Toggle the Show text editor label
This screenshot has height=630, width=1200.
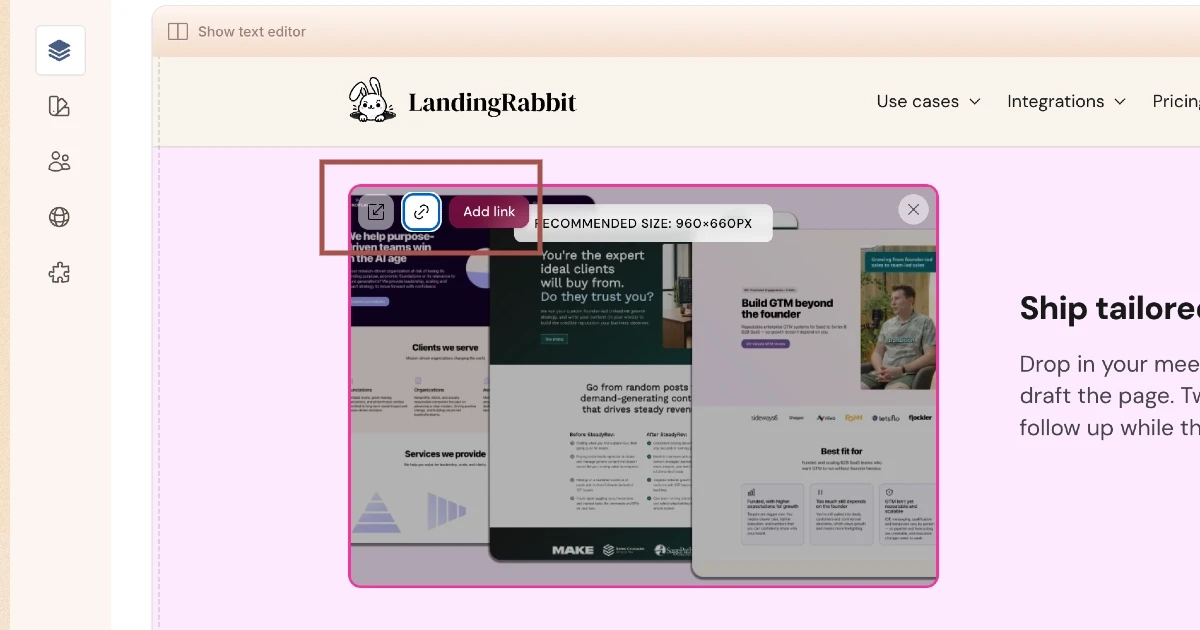pyautogui.click(x=252, y=32)
